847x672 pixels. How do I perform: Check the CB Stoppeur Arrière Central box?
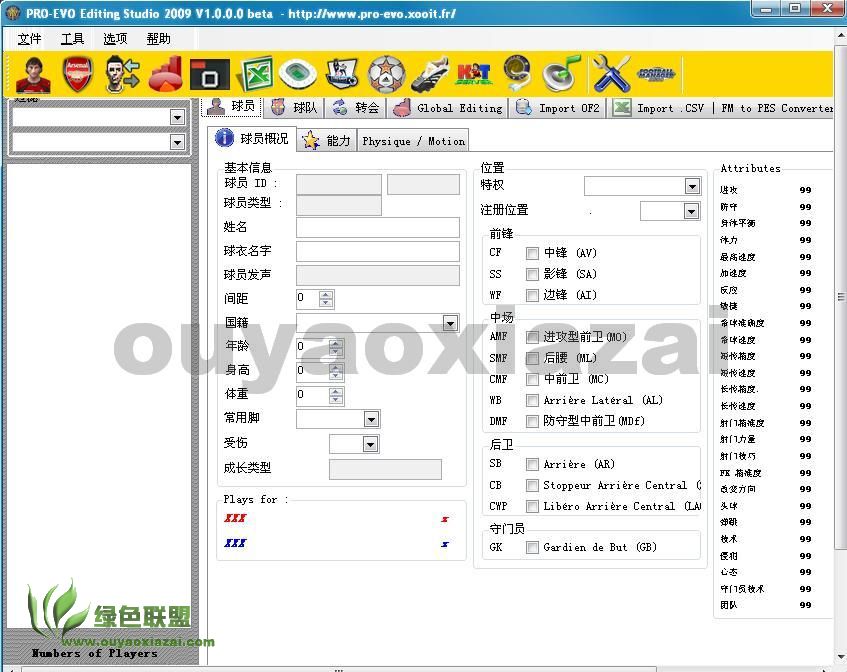click(x=532, y=485)
